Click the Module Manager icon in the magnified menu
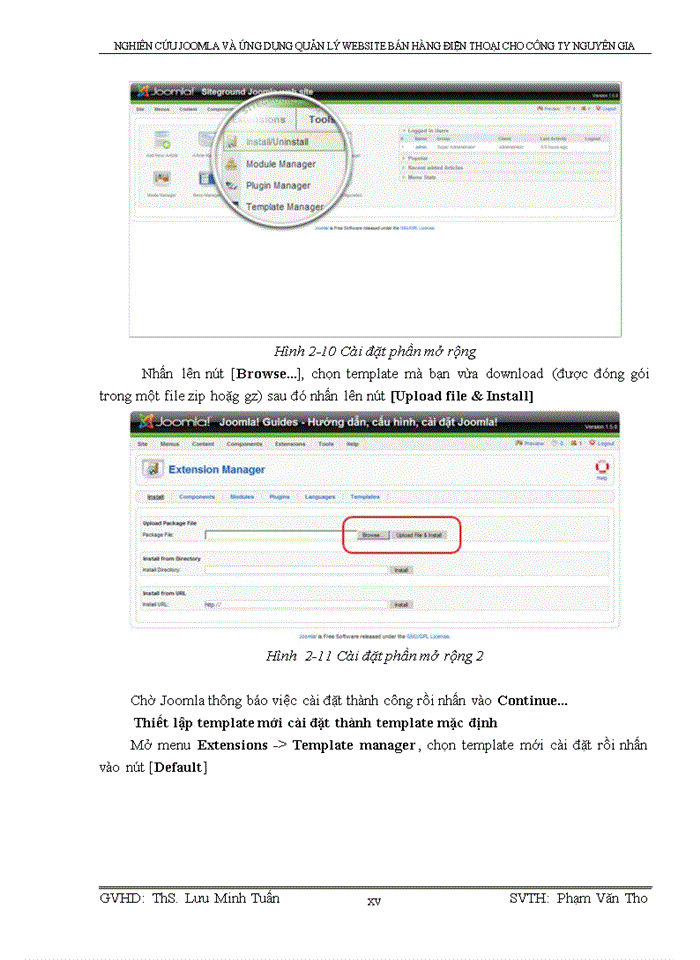Image resolution: width=700 pixels, height=960 pixels. tap(231, 164)
